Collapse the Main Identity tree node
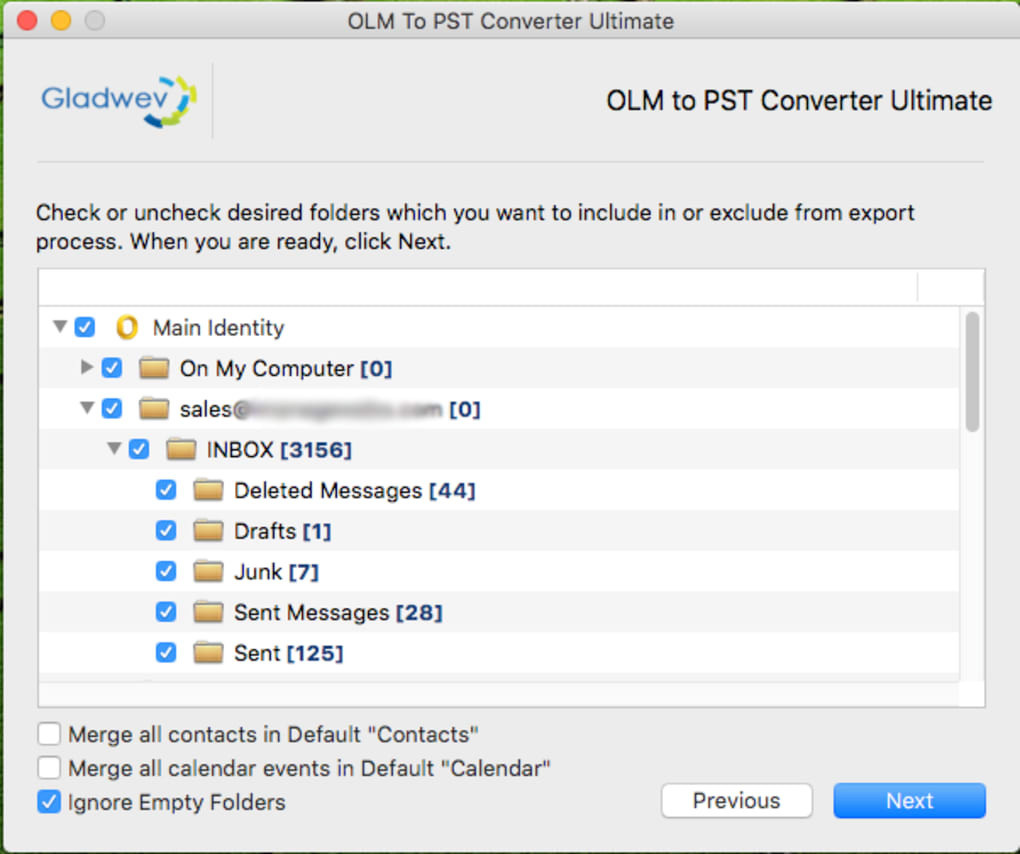The width and height of the screenshot is (1020, 854). click(60, 327)
